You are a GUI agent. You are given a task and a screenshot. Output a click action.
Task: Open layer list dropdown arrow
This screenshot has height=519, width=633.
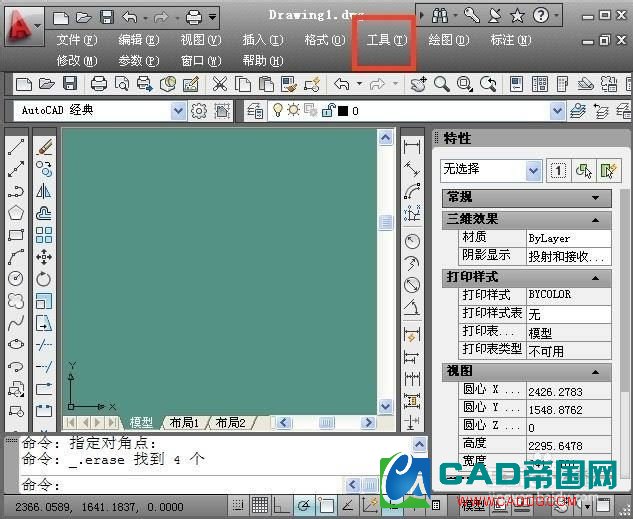(558, 110)
